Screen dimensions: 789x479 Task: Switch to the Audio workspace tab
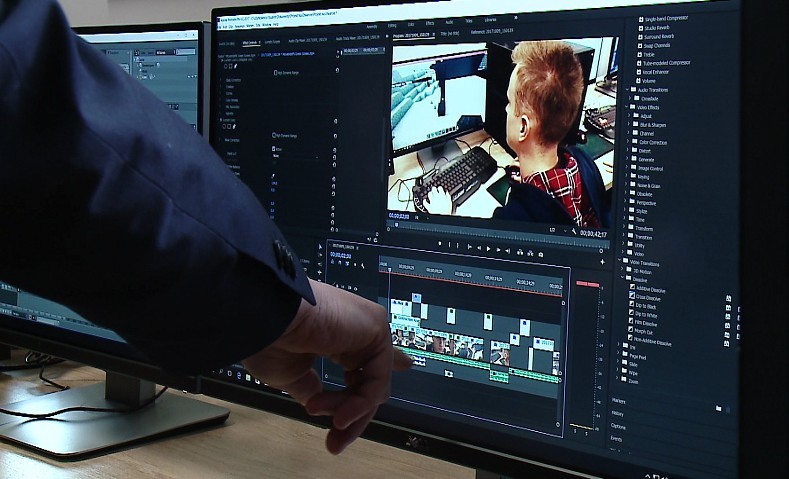(x=449, y=22)
